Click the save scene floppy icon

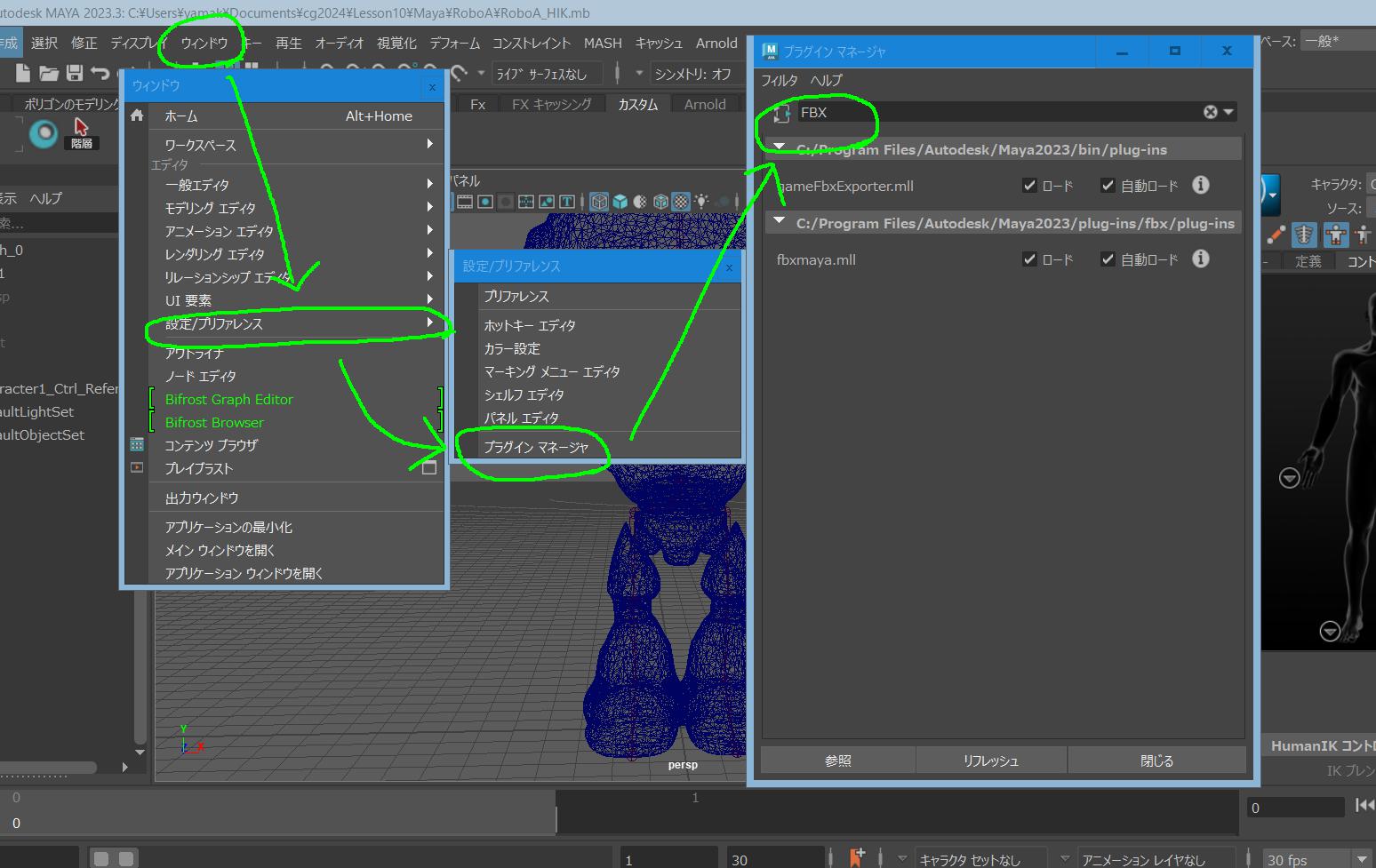[x=75, y=74]
